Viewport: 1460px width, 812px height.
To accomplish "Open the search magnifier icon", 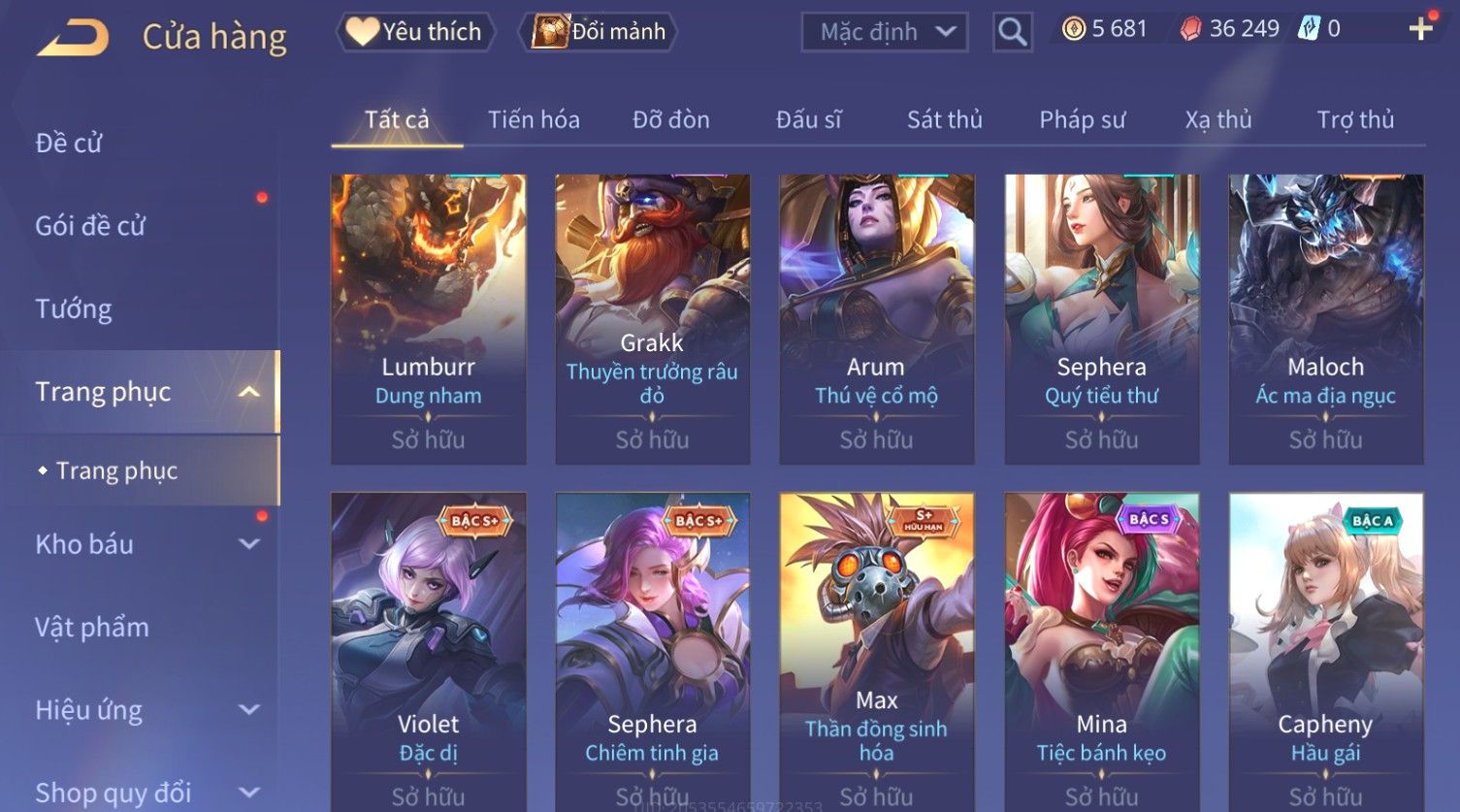I will click(1012, 32).
